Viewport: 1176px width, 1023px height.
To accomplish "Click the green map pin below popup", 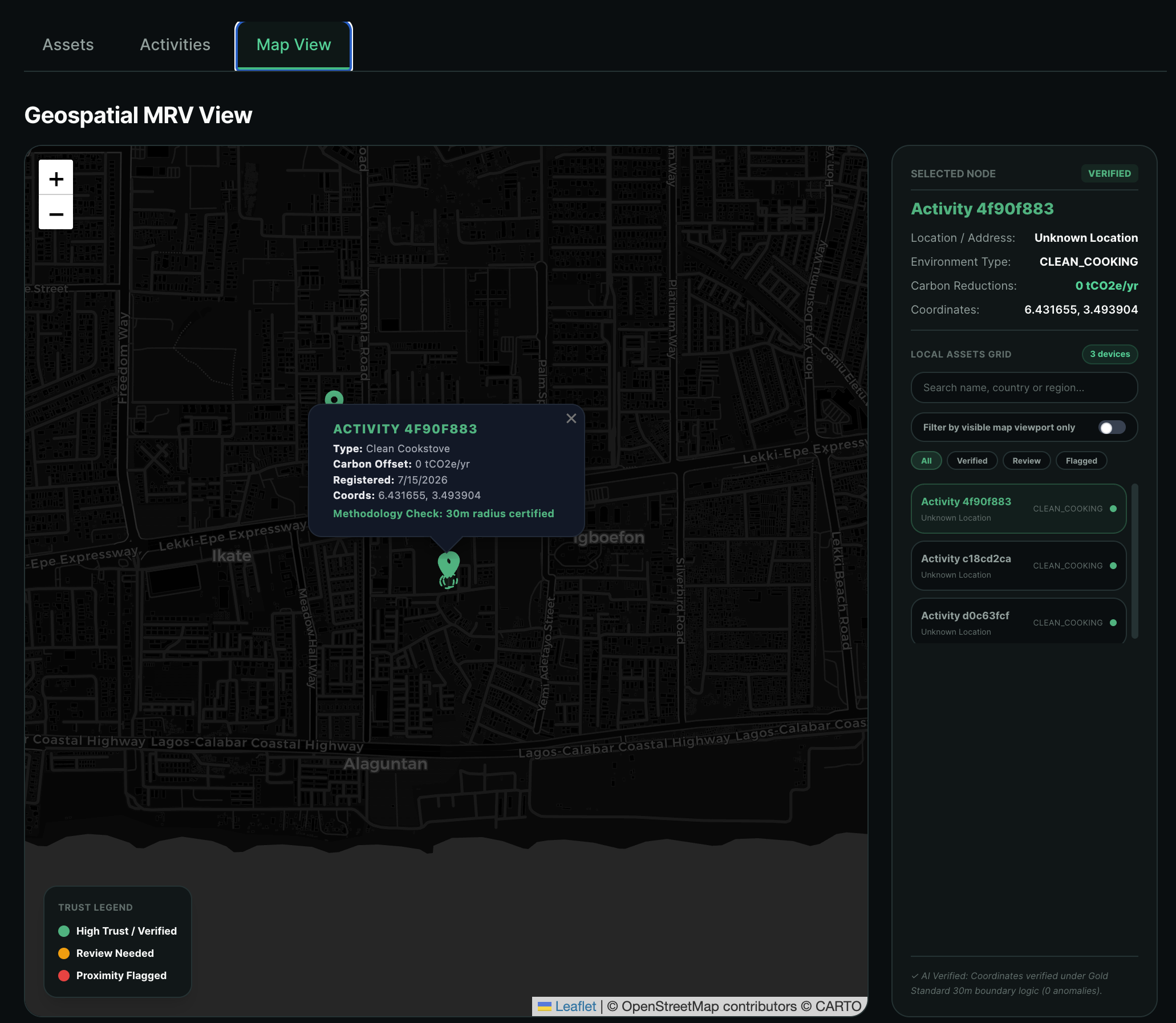I will pyautogui.click(x=449, y=565).
